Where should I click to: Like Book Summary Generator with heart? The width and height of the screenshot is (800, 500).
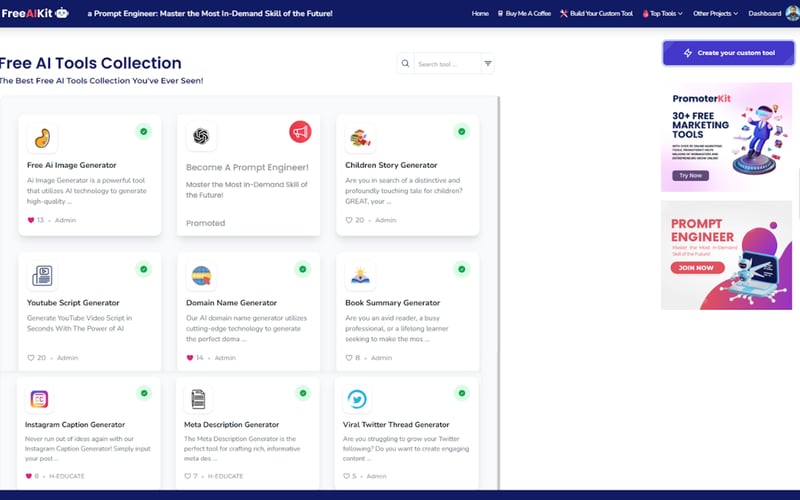coord(349,358)
